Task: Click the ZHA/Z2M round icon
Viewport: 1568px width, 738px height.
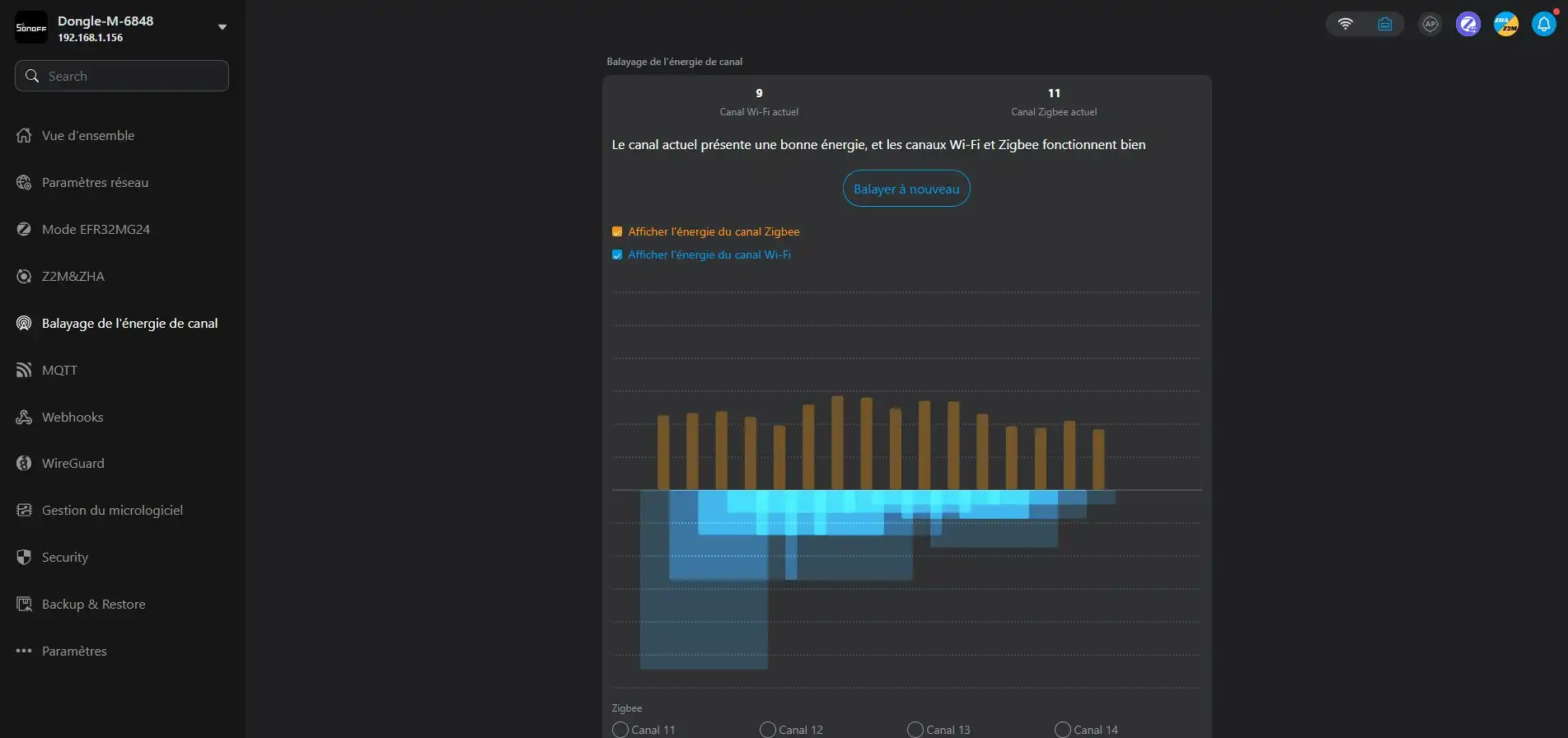Action: click(x=1505, y=24)
